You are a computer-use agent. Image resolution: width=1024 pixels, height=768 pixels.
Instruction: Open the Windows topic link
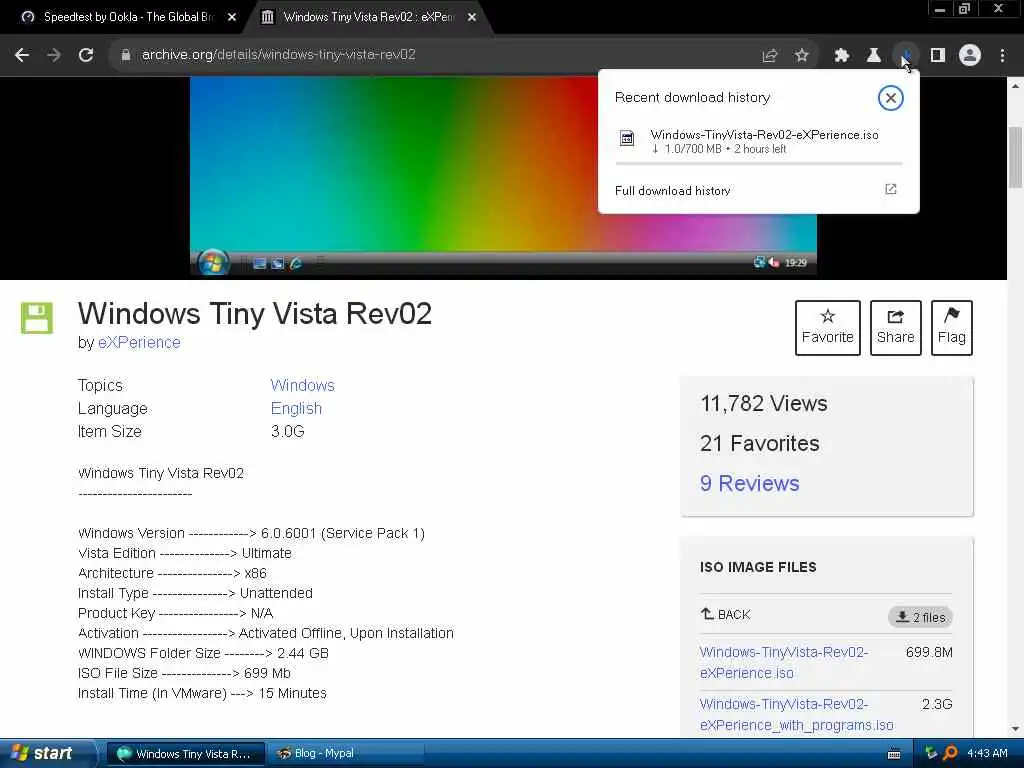pos(302,385)
